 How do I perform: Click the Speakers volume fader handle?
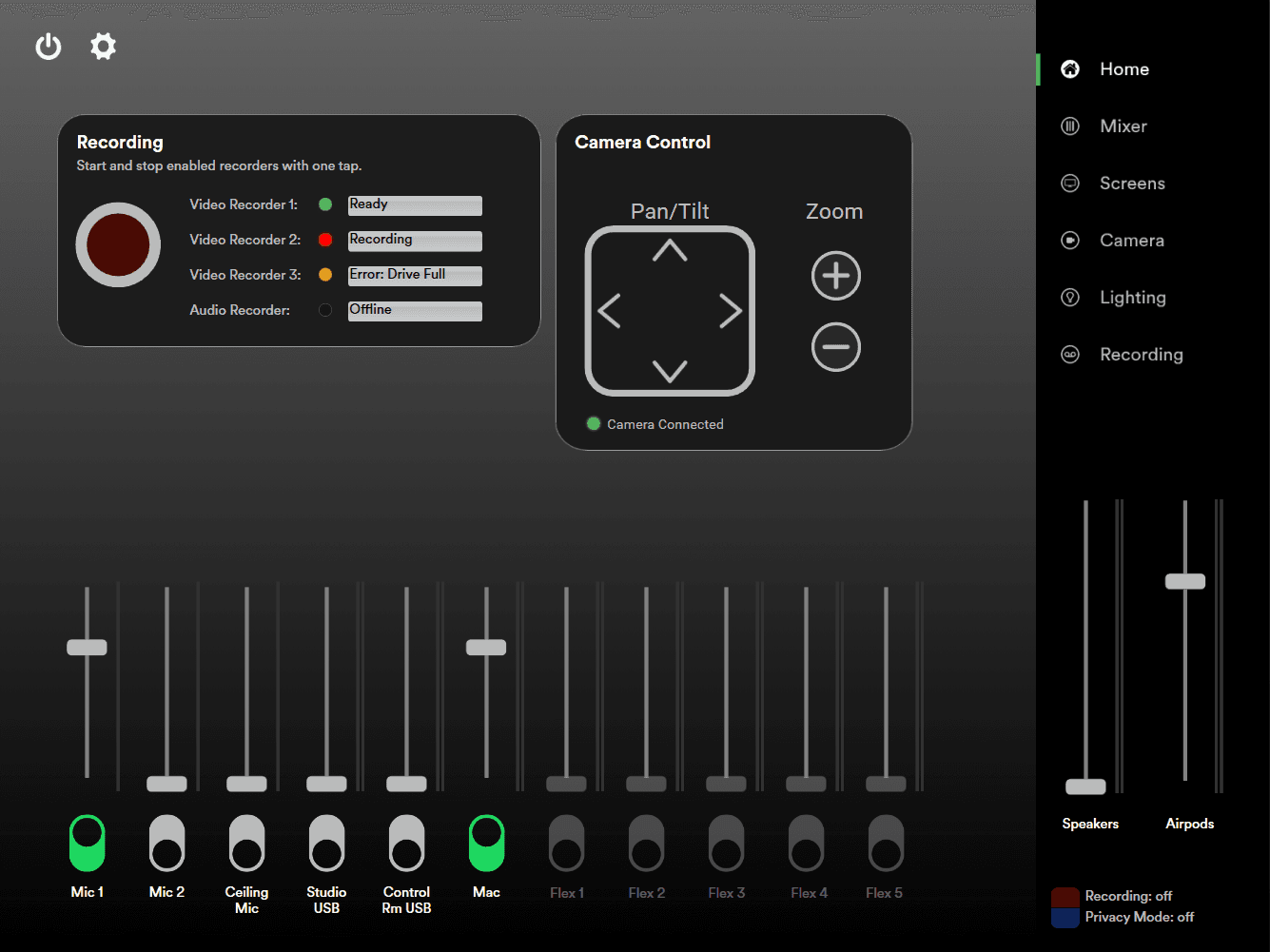pyautogui.click(x=1085, y=787)
